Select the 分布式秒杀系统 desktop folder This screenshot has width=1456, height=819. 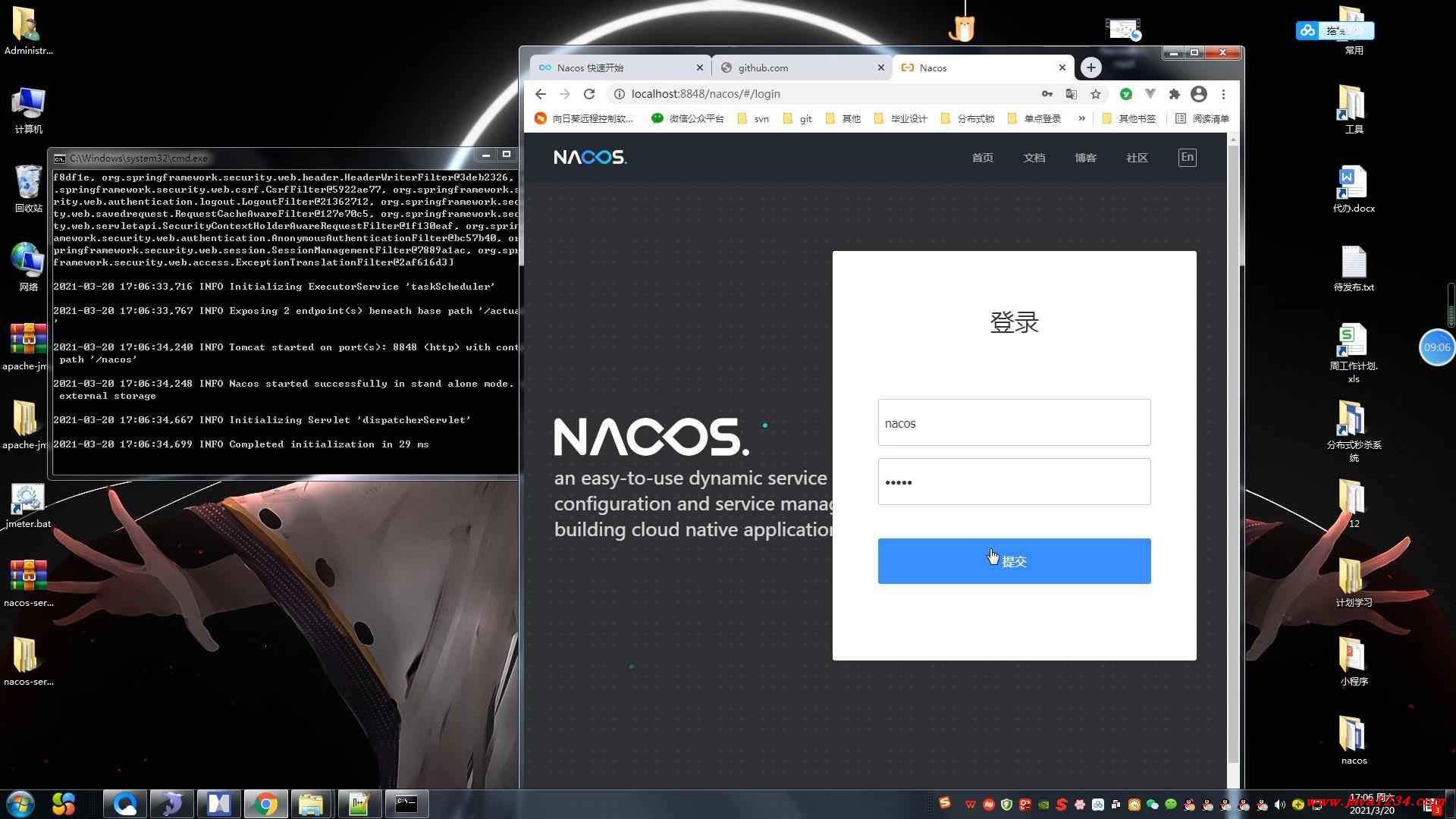click(1354, 431)
